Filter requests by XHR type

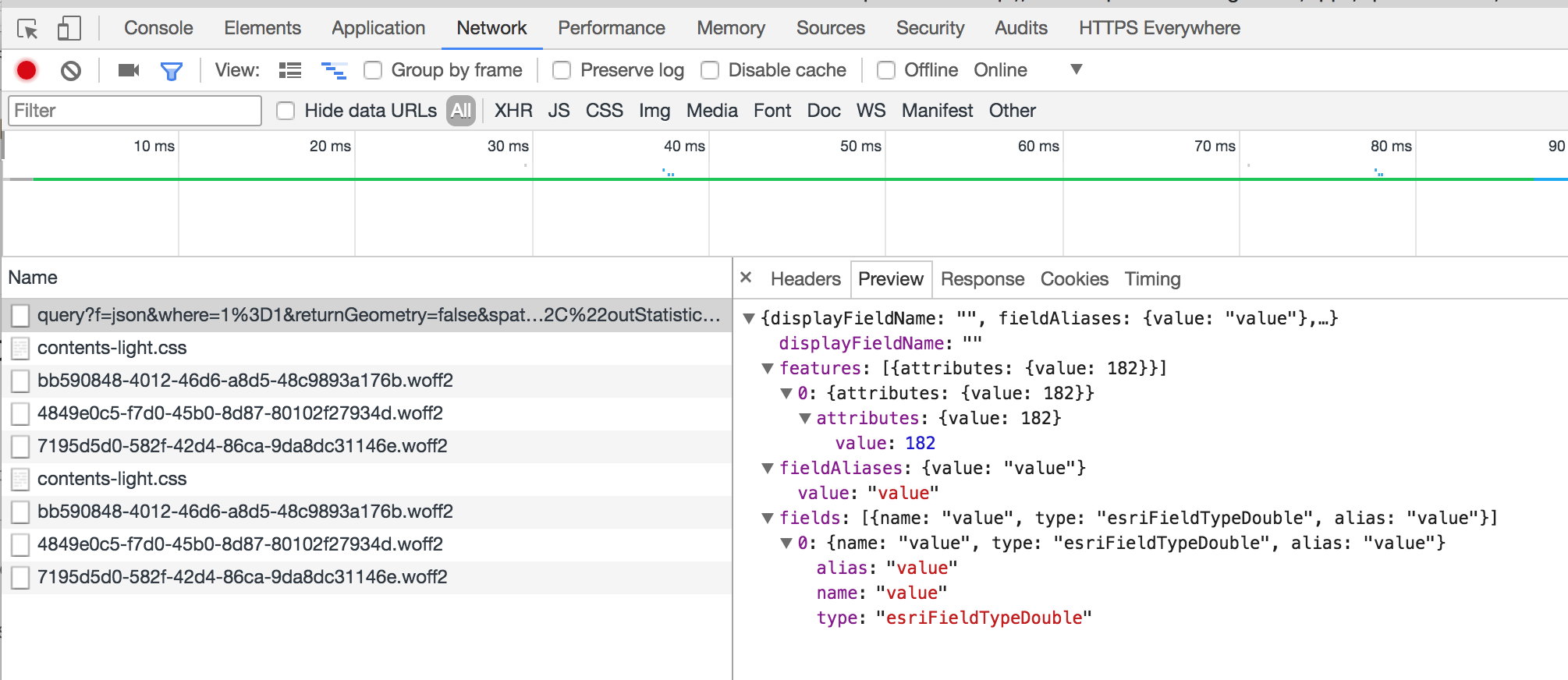coord(513,111)
